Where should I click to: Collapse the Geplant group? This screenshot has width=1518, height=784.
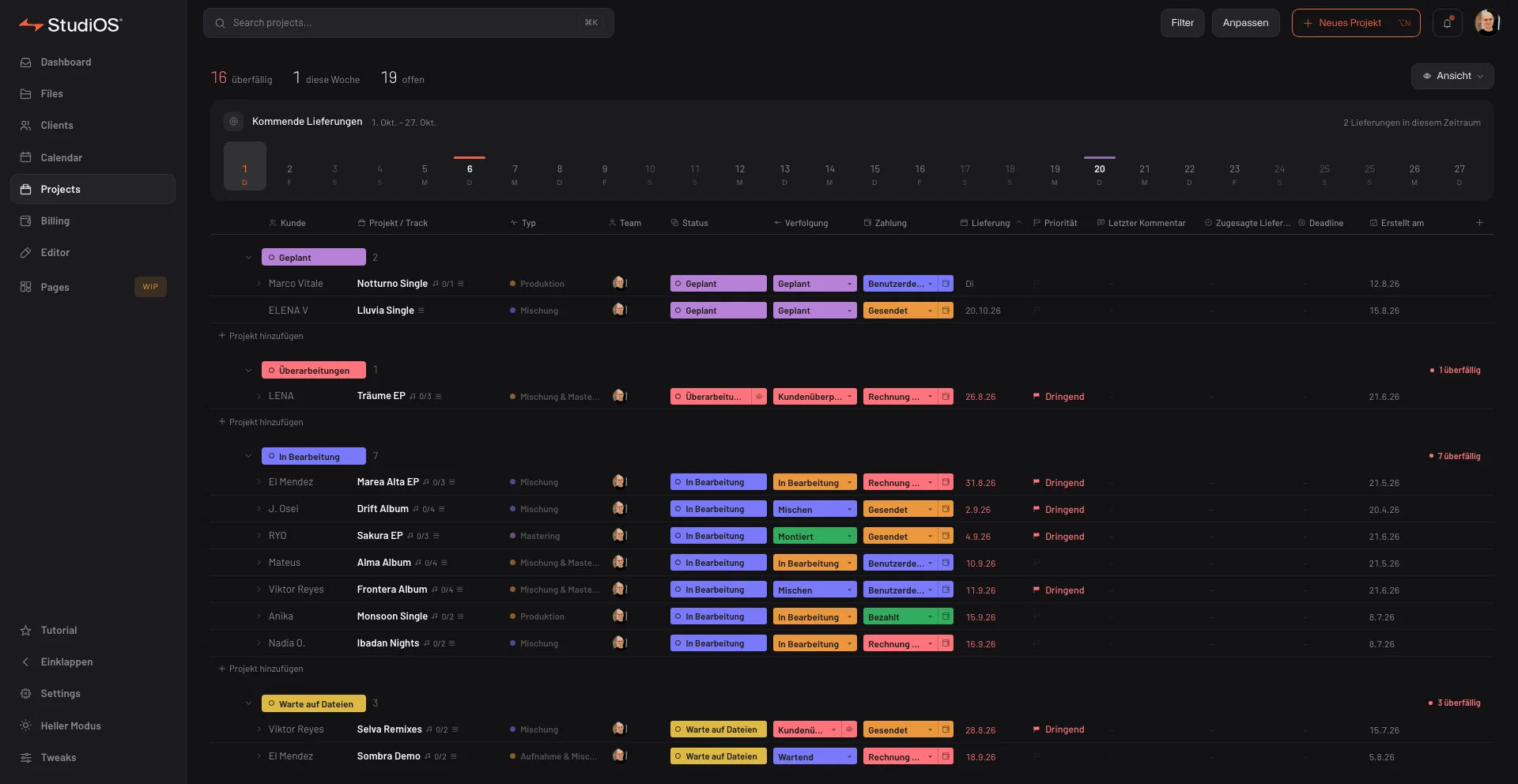pyautogui.click(x=248, y=258)
